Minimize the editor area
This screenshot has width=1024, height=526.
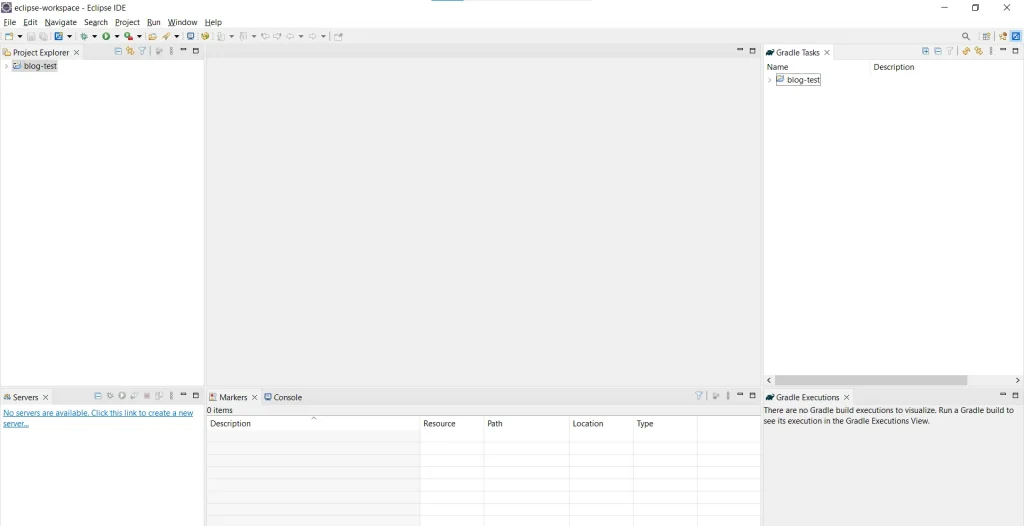point(740,50)
